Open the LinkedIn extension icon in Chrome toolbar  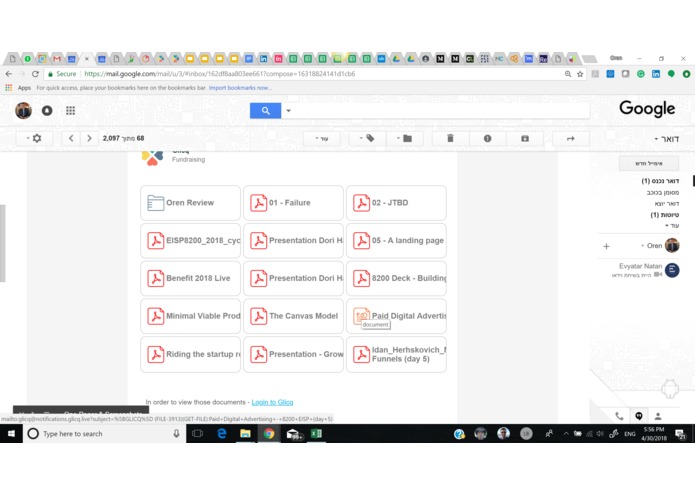(x=656, y=74)
